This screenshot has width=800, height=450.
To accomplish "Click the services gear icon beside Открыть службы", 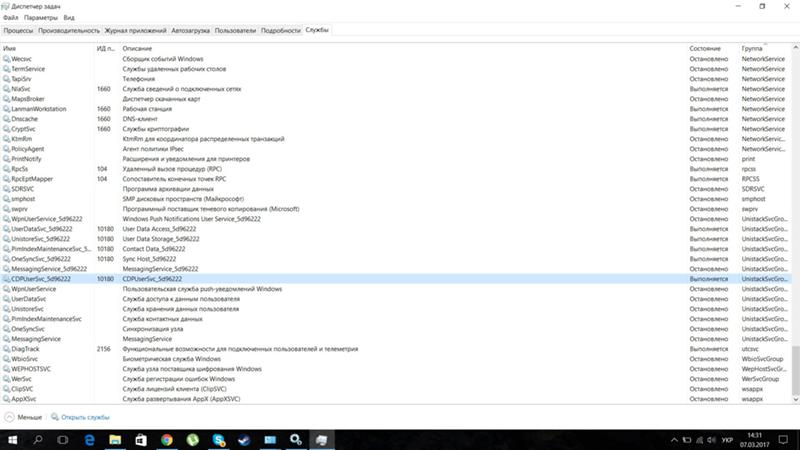I will pyautogui.click(x=55, y=417).
